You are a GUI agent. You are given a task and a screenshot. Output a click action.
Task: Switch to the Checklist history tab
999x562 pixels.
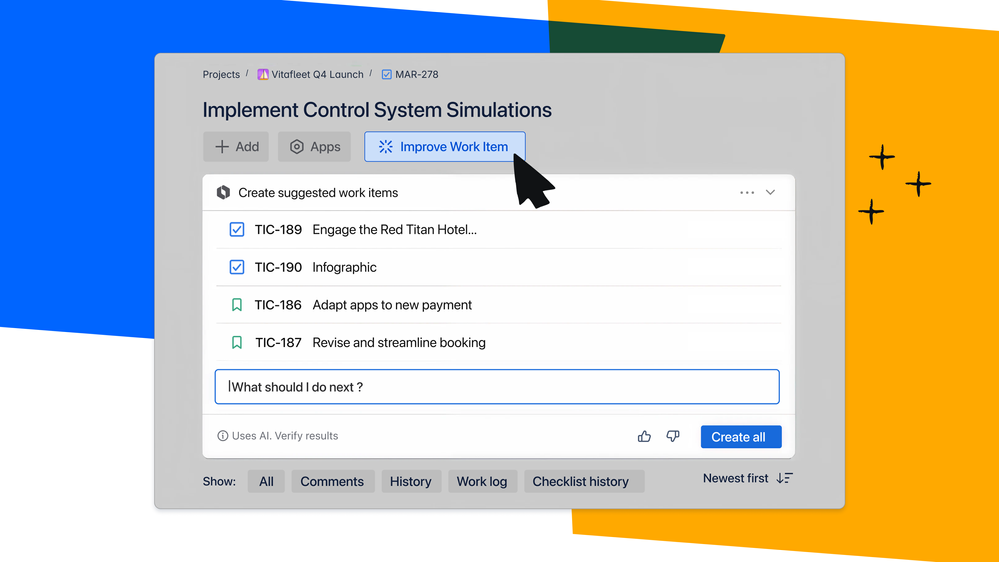[584, 482]
